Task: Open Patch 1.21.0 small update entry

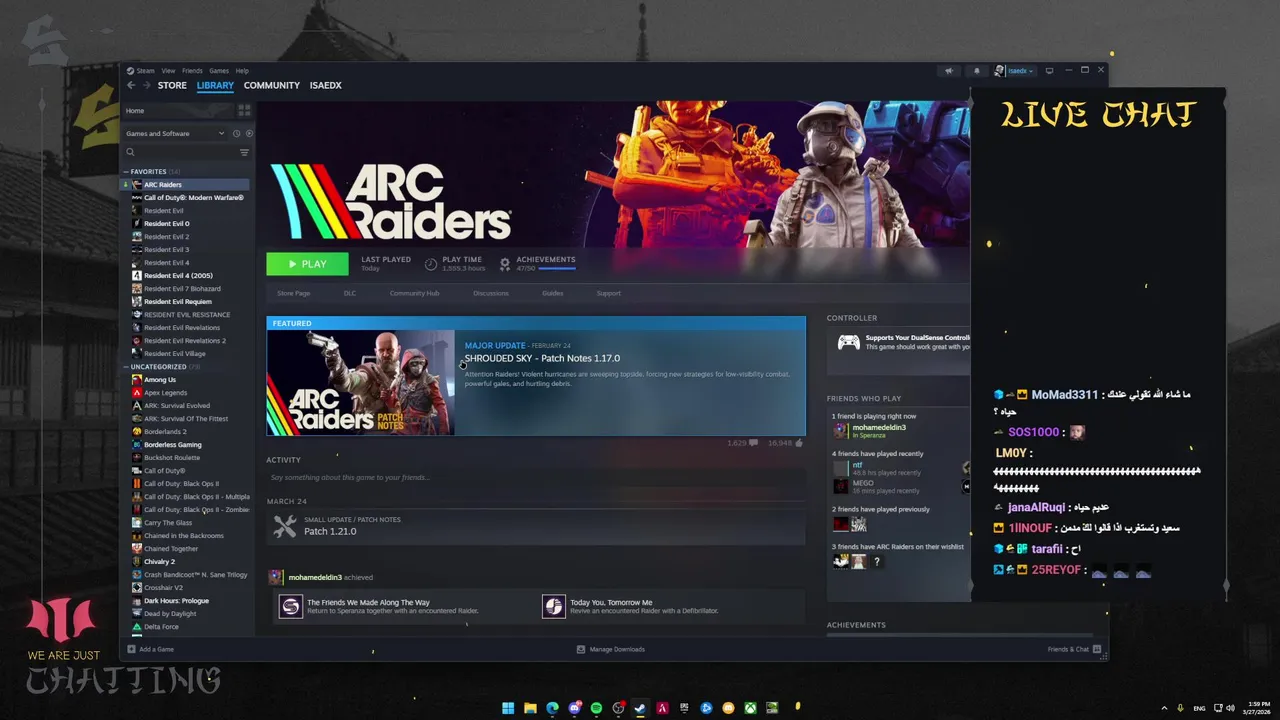Action: tap(536, 526)
